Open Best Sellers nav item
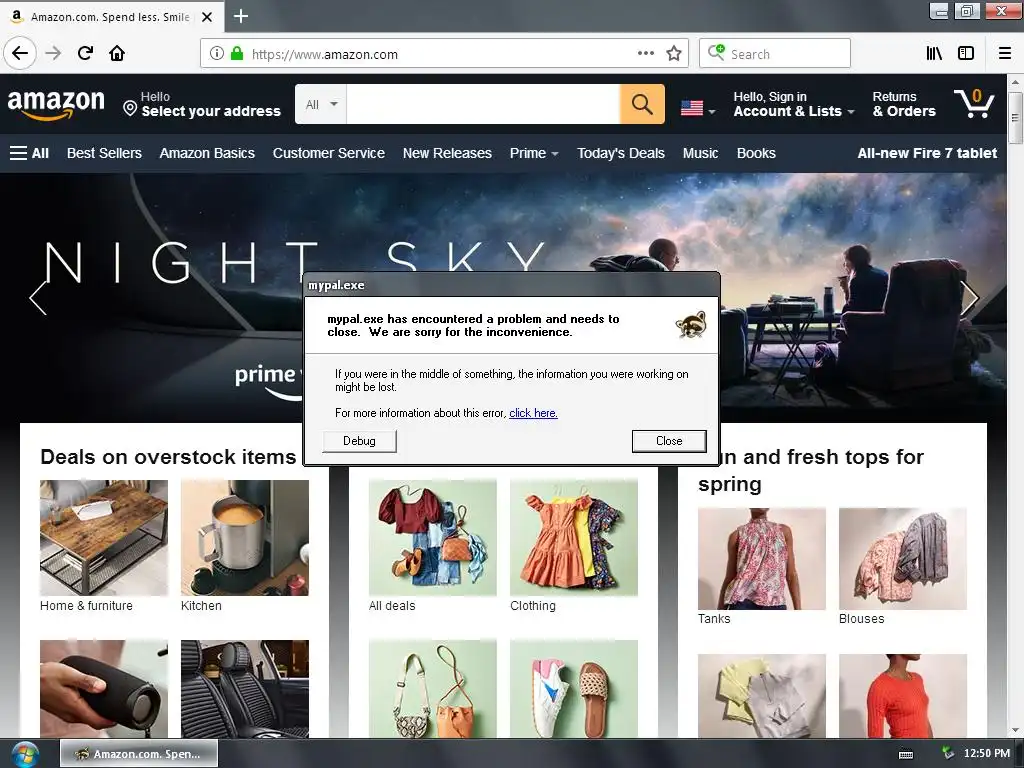Viewport: 1024px width, 768px height. pos(104,153)
